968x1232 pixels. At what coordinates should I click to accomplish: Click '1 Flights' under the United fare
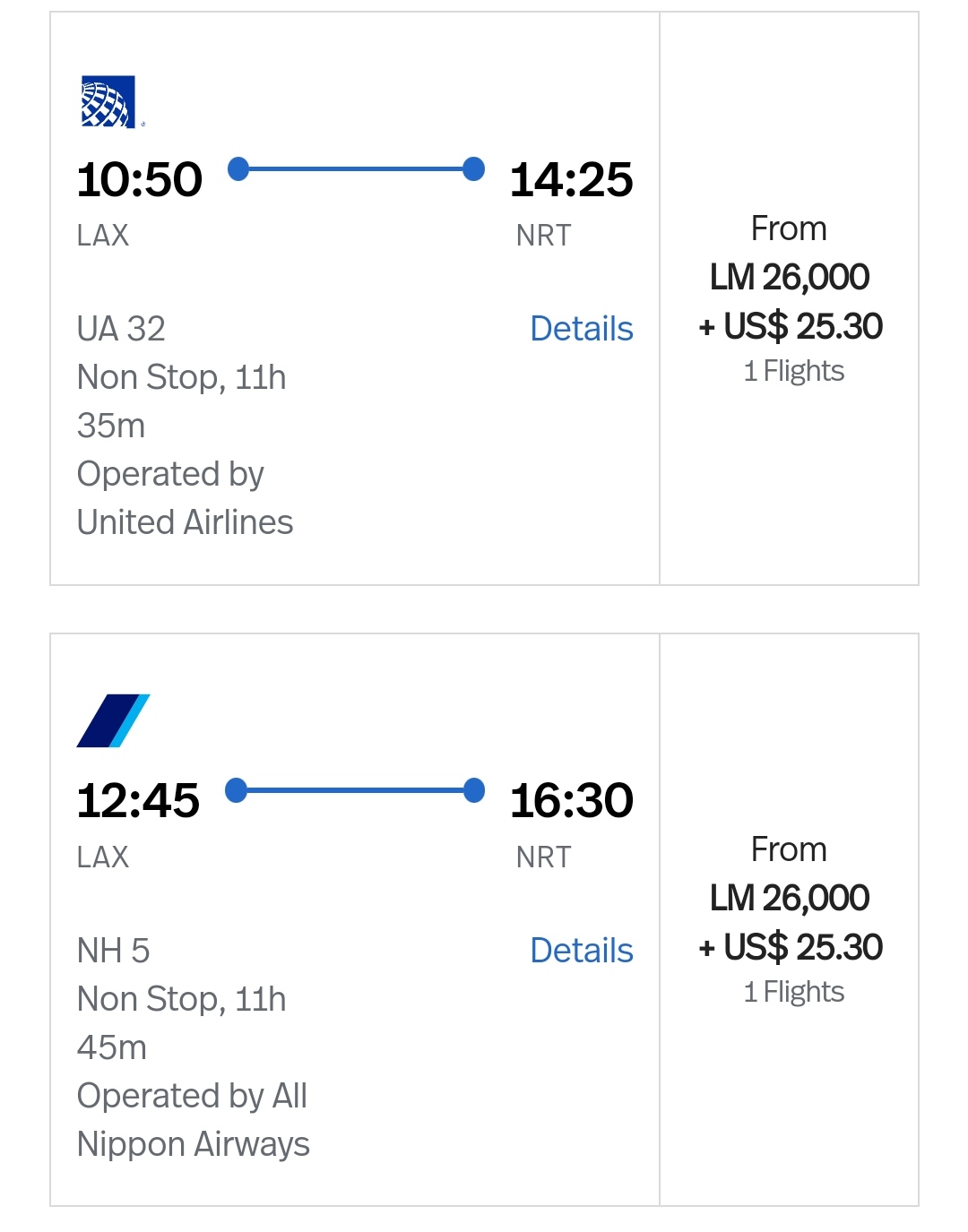(x=793, y=371)
